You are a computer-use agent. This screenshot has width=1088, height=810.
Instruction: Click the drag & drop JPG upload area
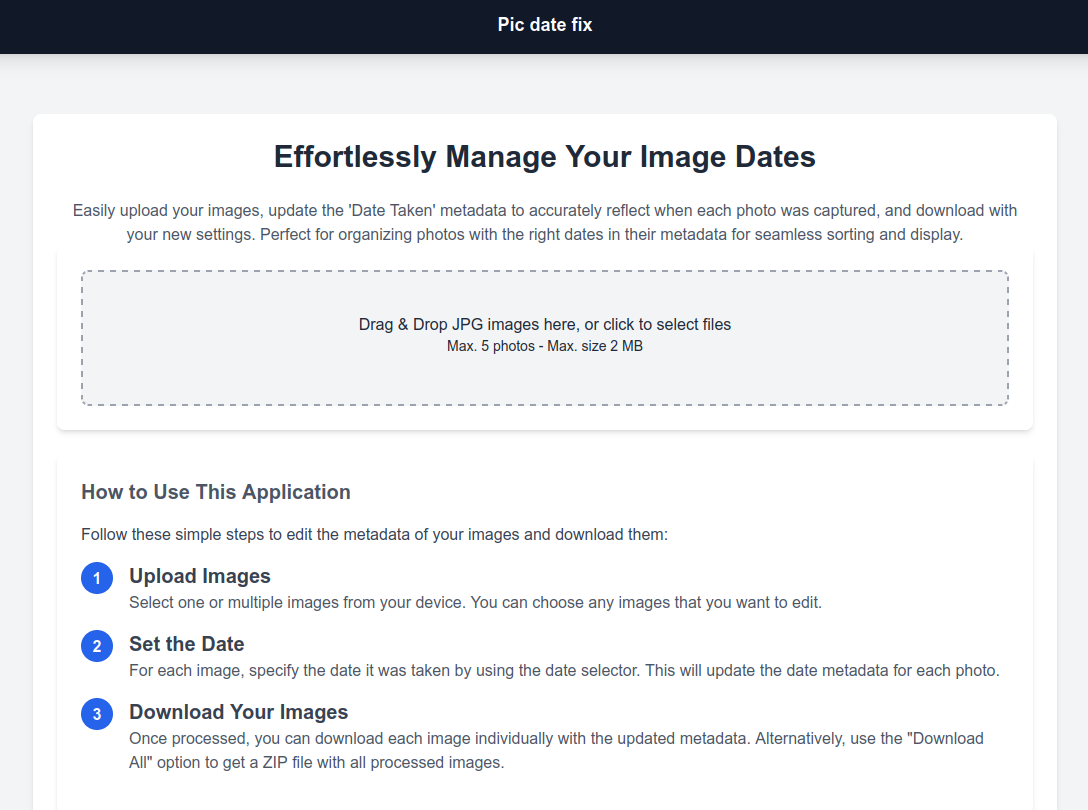point(545,338)
